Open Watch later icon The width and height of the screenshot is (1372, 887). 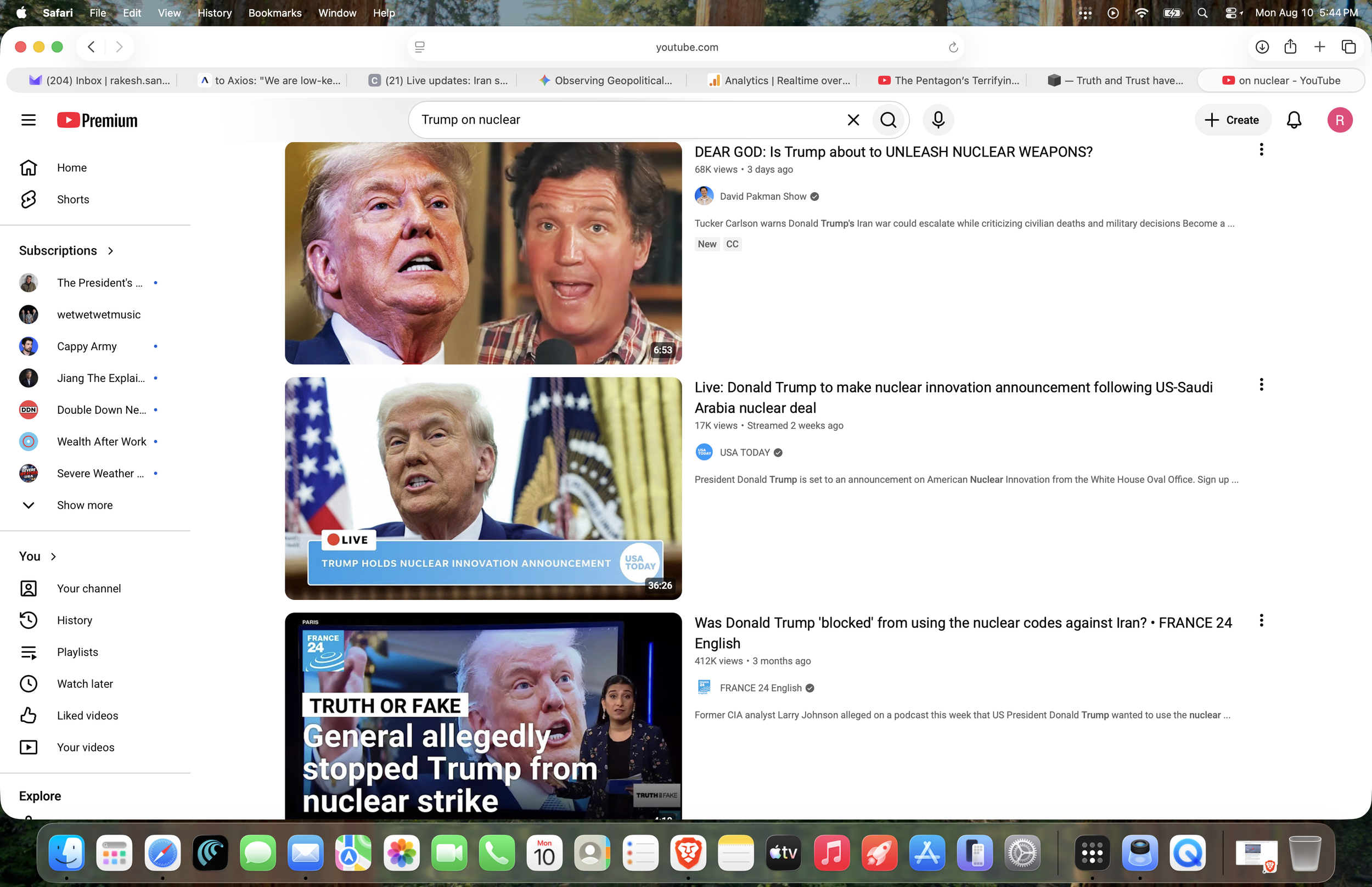[x=28, y=684]
